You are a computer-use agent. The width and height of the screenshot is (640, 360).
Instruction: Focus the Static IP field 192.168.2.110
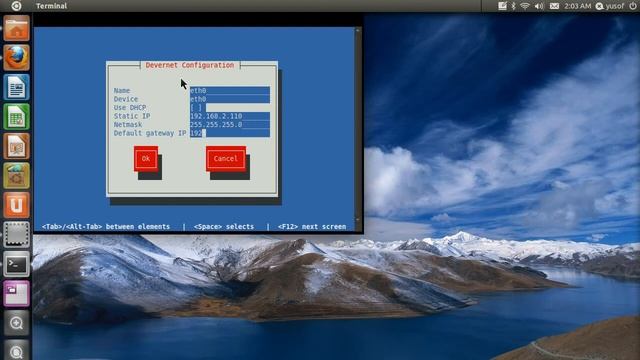pos(230,116)
